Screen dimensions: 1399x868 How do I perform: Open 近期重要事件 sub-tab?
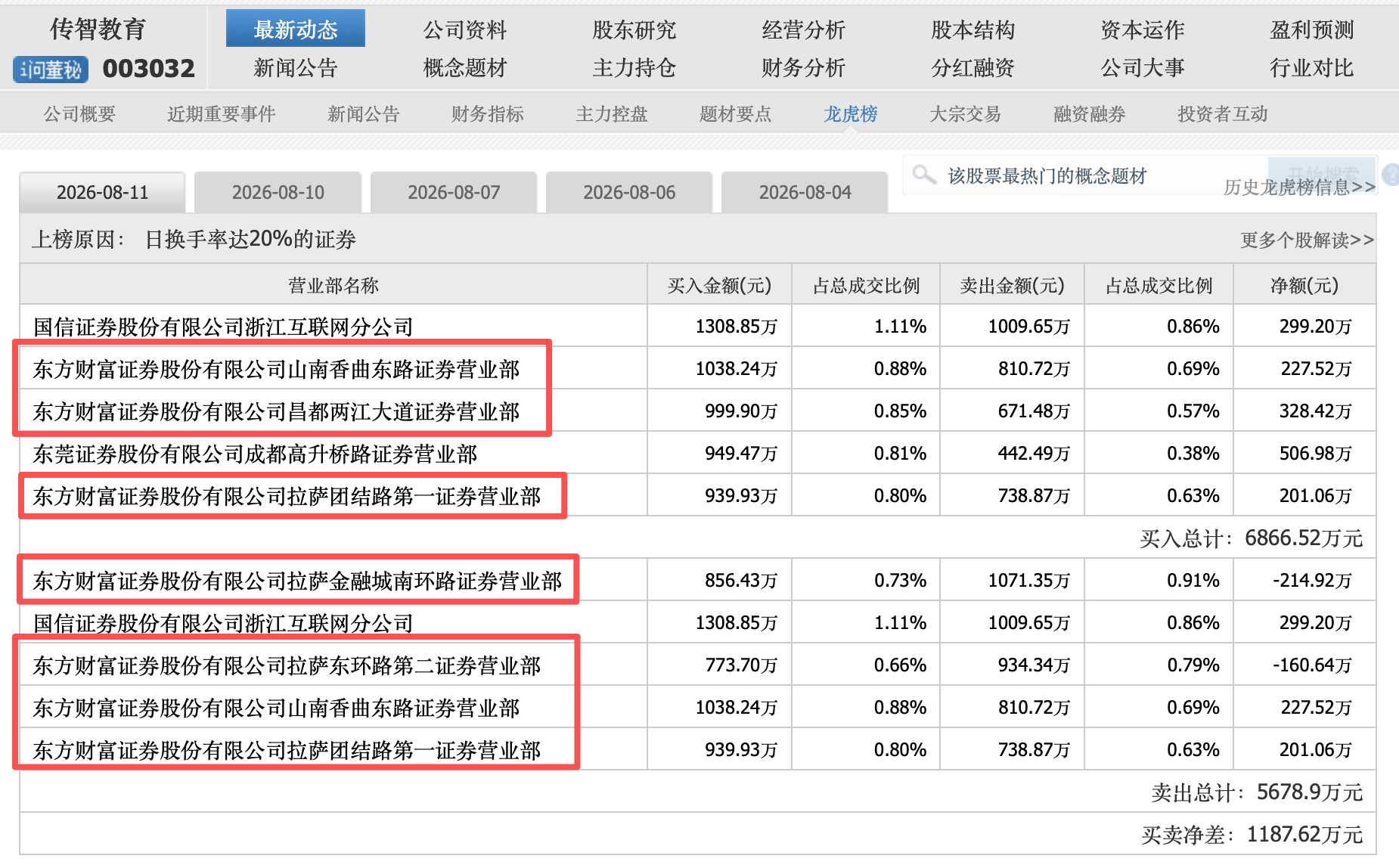tap(222, 114)
